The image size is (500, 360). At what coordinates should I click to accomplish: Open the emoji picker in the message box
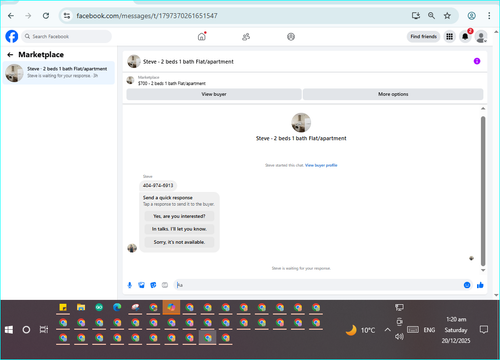coord(467,285)
